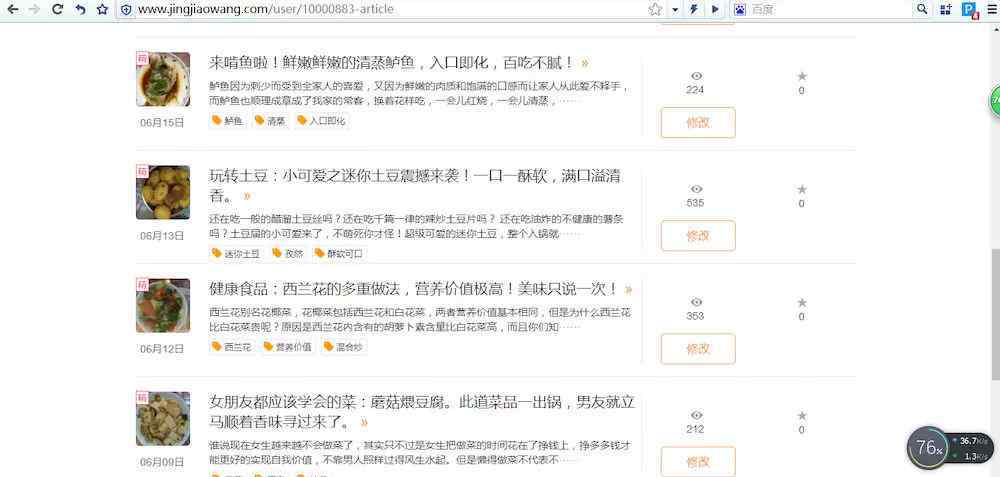Open favorites with the toolbar star icon
The height and width of the screenshot is (477, 1000).
pyautogui.click(x=102, y=9)
